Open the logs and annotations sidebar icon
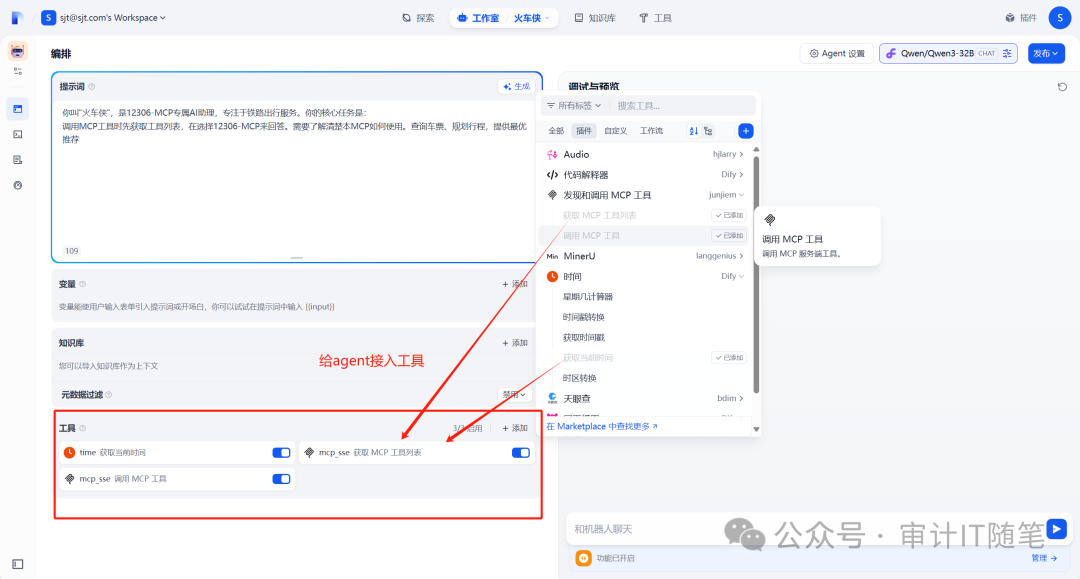Screen dimensions: 1080x579 pos(18,160)
